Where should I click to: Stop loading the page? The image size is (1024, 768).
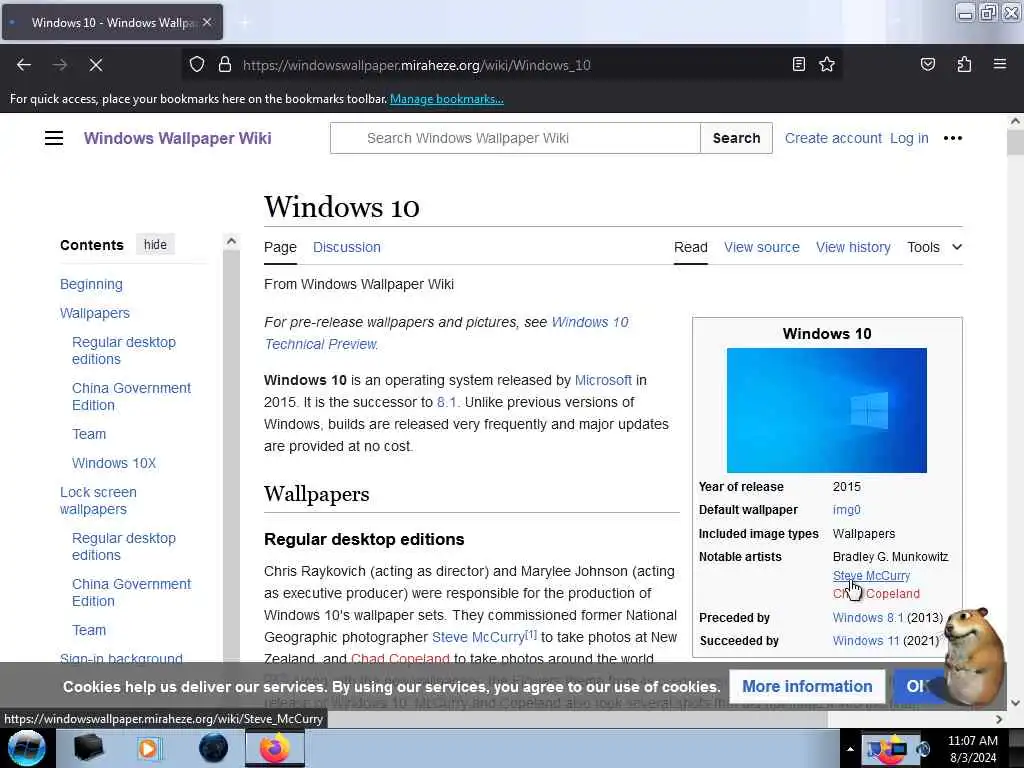click(95, 65)
